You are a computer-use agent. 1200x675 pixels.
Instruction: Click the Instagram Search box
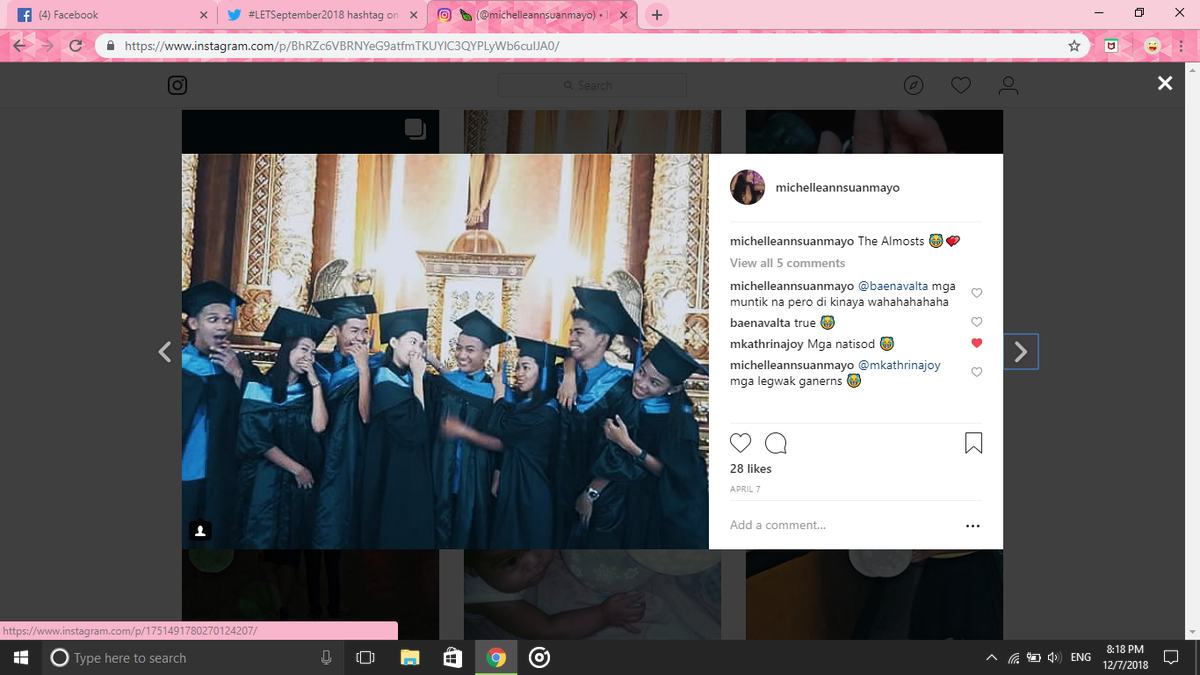592,85
